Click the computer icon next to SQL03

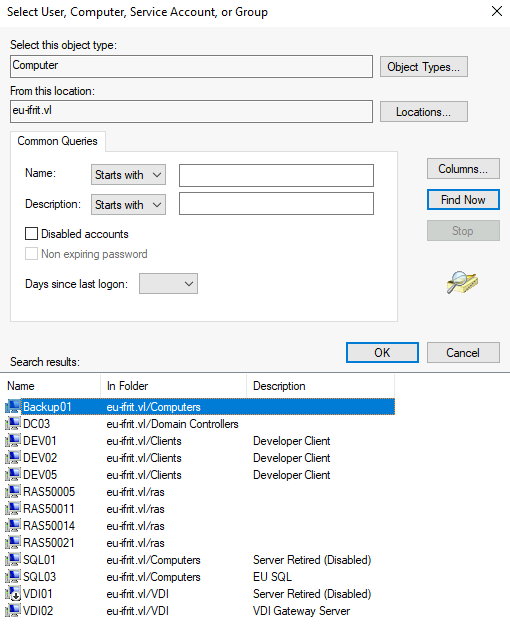click(x=12, y=577)
